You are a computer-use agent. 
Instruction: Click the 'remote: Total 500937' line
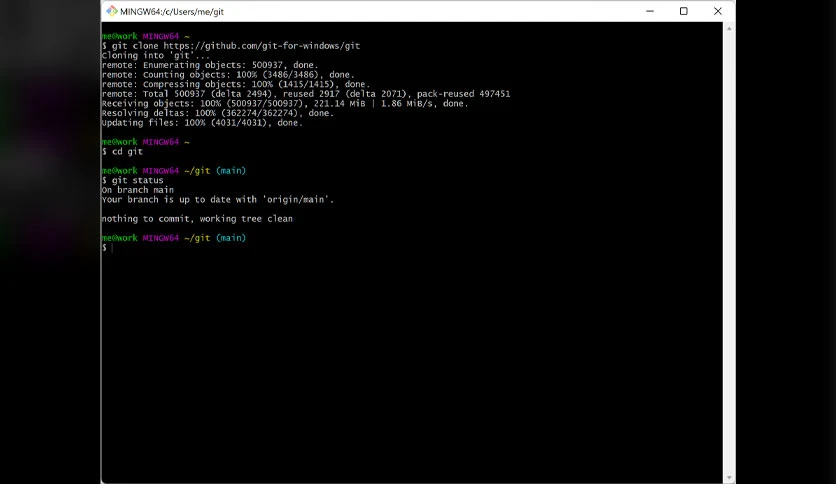(x=306, y=94)
